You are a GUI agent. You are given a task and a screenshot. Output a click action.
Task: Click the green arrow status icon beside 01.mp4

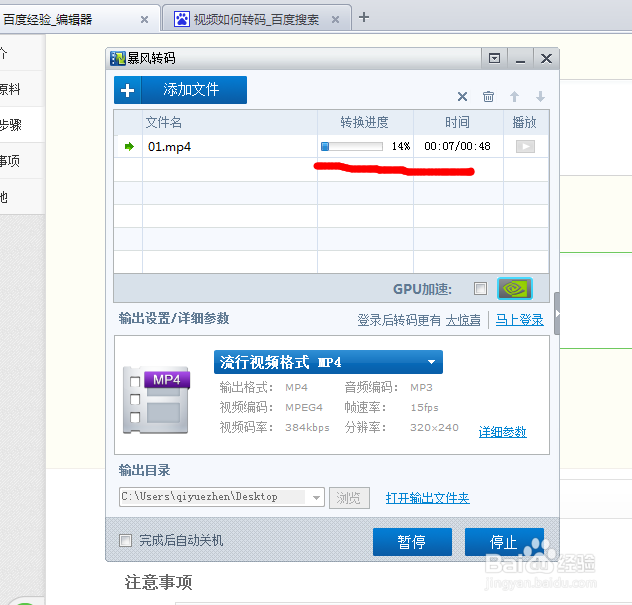coord(129,146)
